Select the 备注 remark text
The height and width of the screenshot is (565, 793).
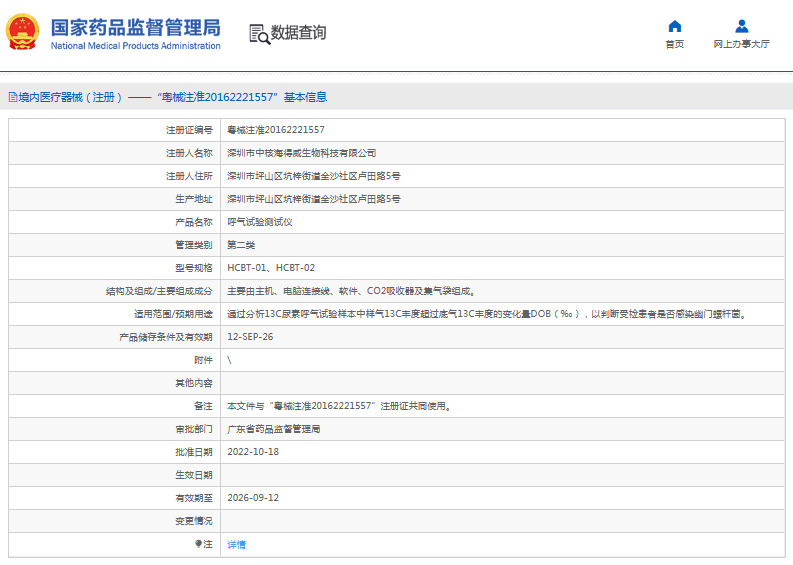[339, 406]
